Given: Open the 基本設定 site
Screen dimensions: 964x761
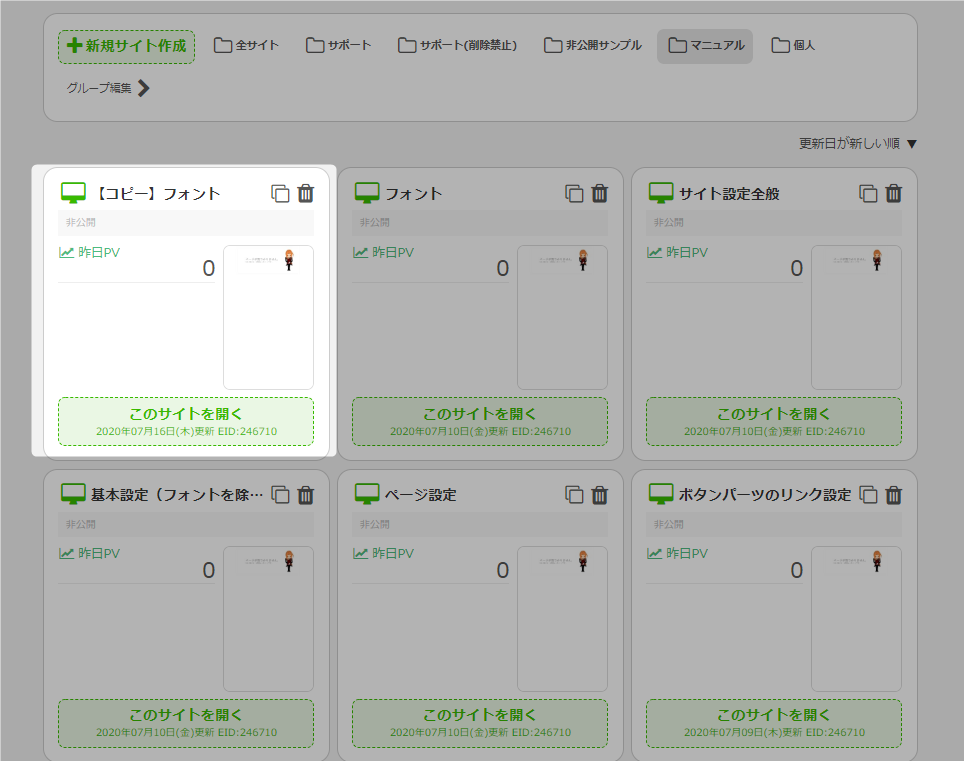Looking at the screenshot, I should click(x=186, y=724).
